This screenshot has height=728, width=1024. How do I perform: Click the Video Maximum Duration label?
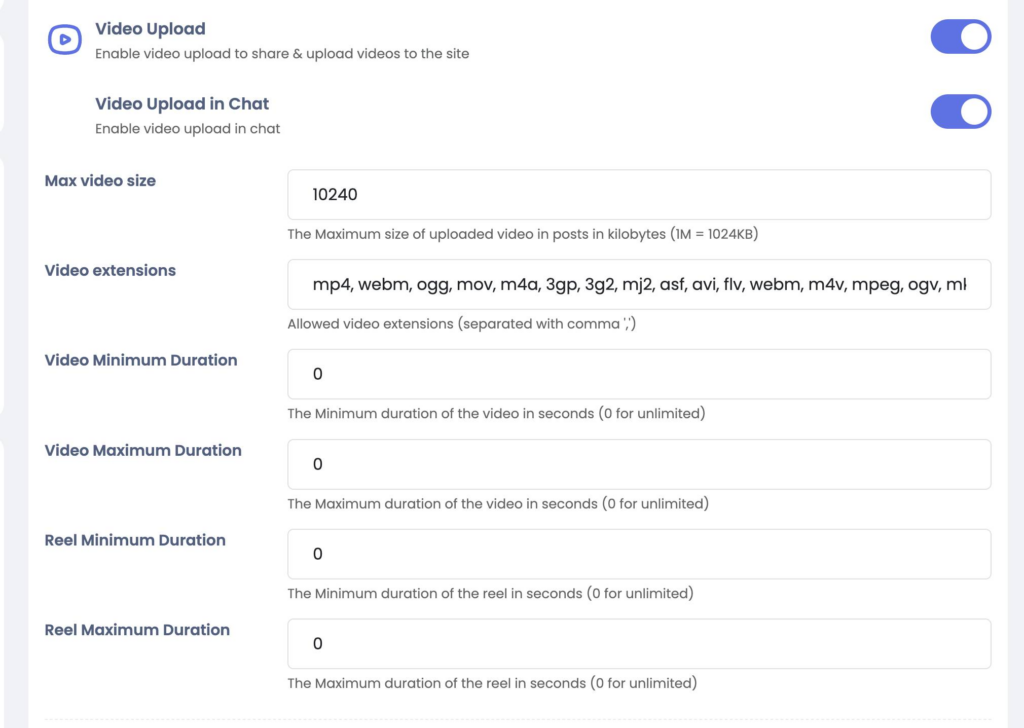[143, 451]
